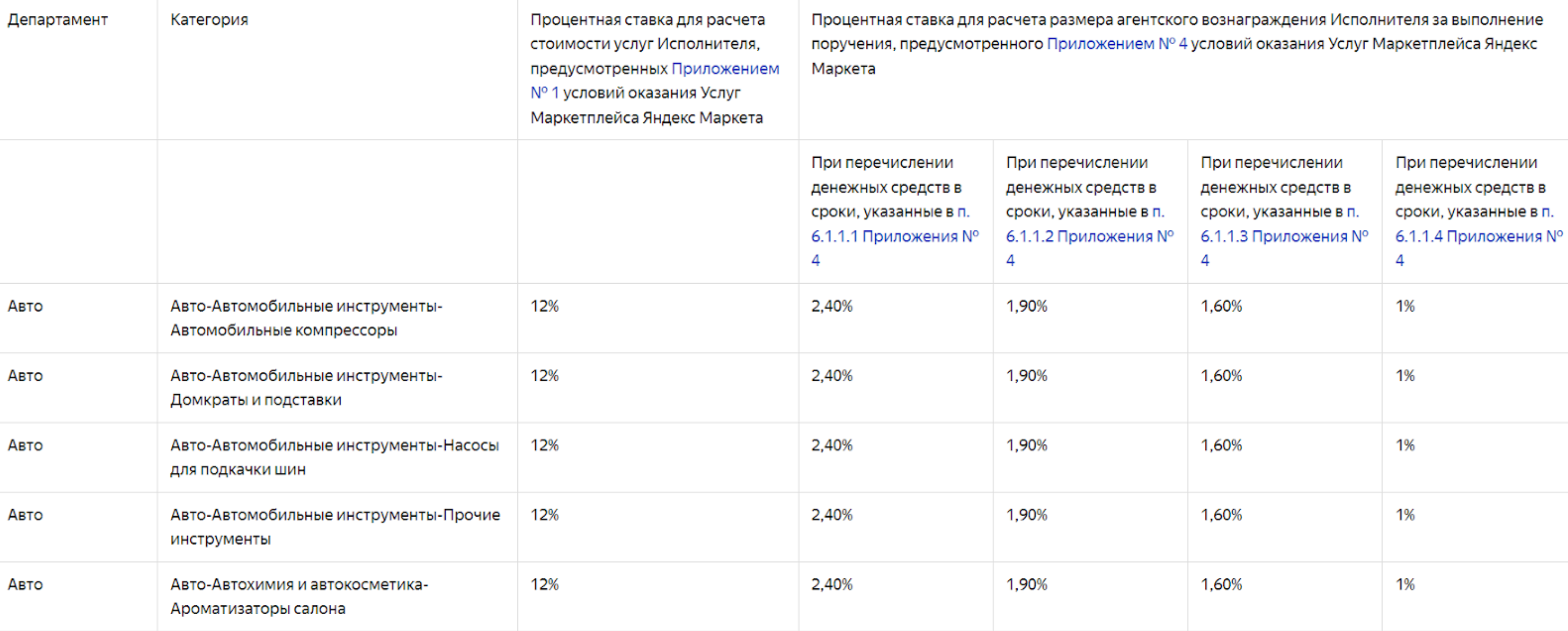Select the Насосы для подкачки шин cell

(x=334, y=457)
